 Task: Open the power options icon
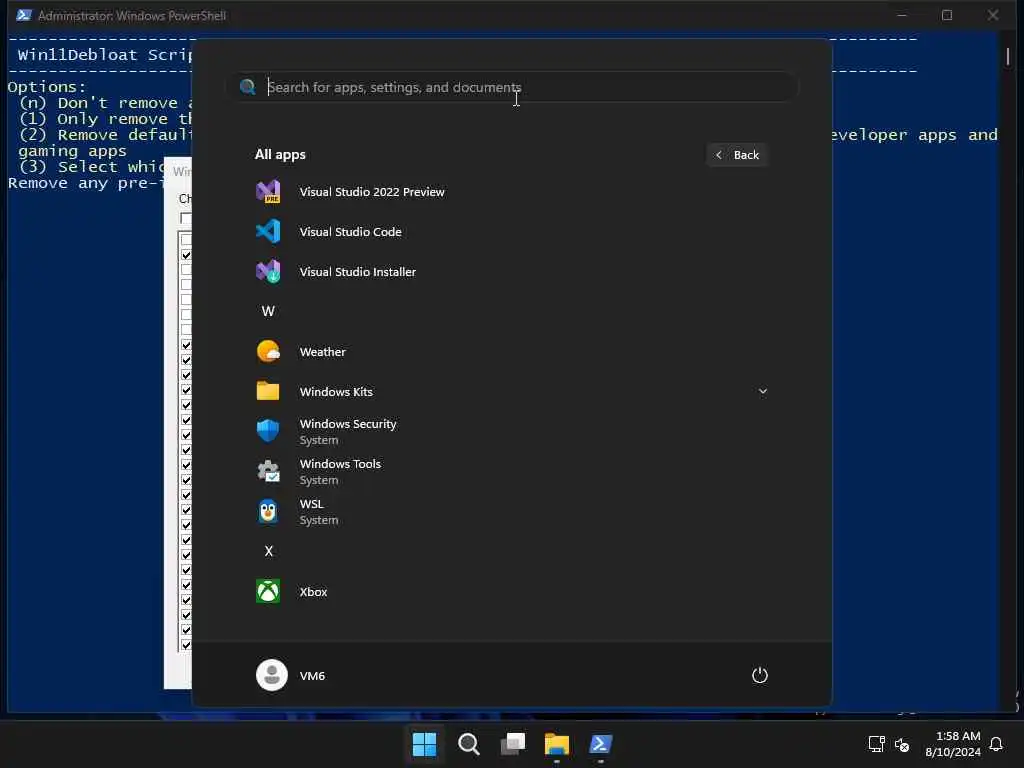[760, 675]
